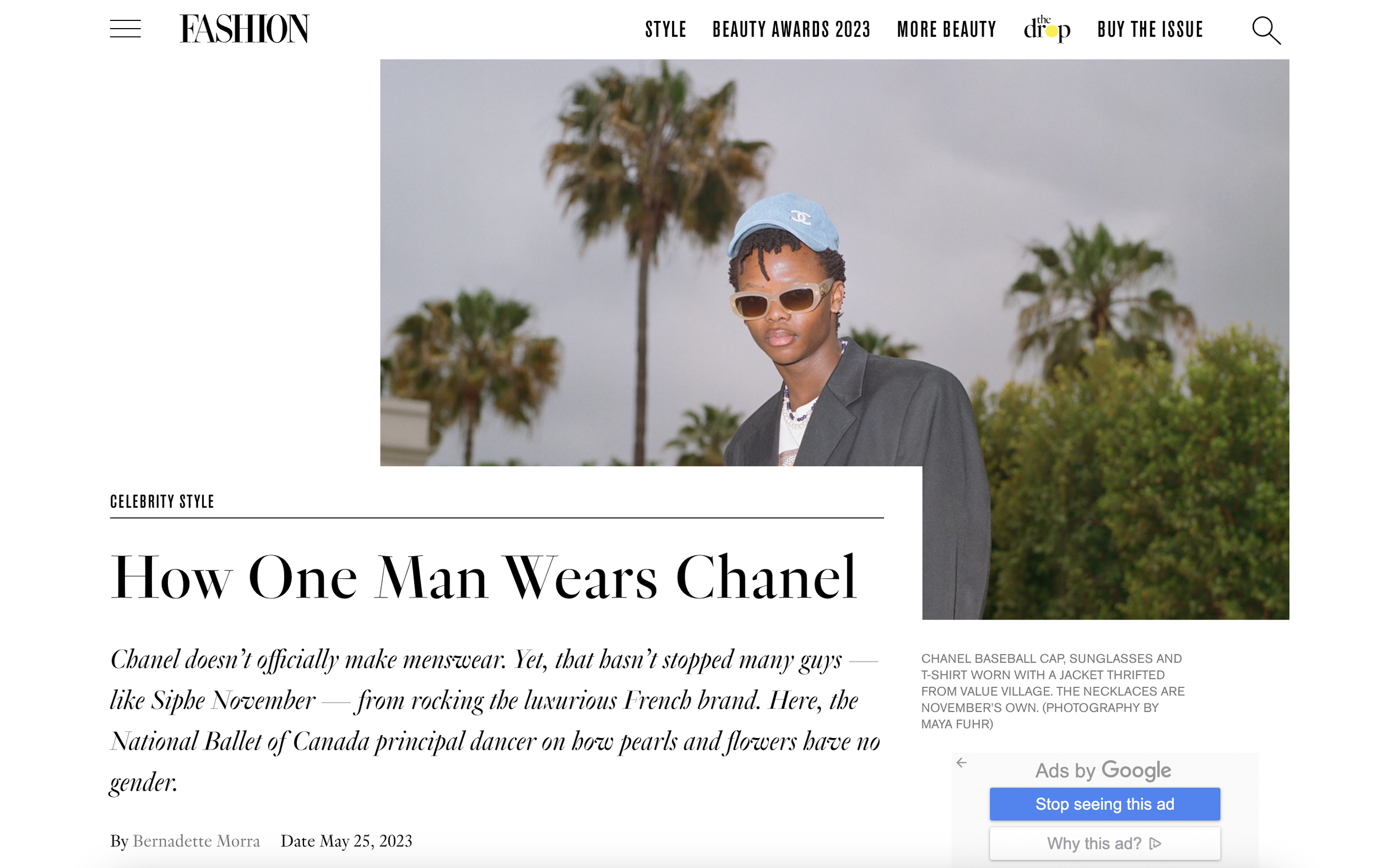
Task: Open author Bernadette Morra's page
Action: tap(196, 840)
